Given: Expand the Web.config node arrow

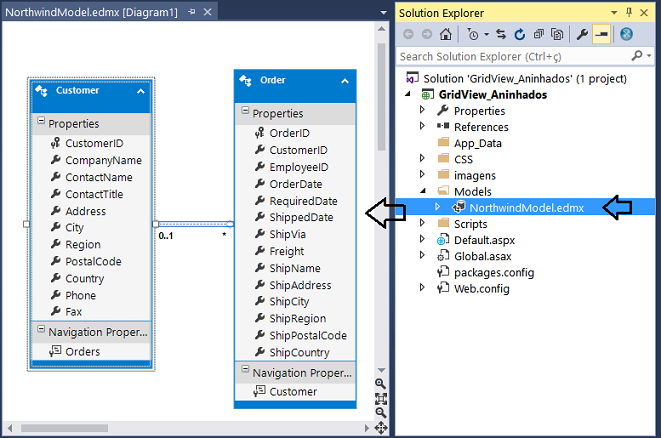Looking at the screenshot, I should point(422,288).
